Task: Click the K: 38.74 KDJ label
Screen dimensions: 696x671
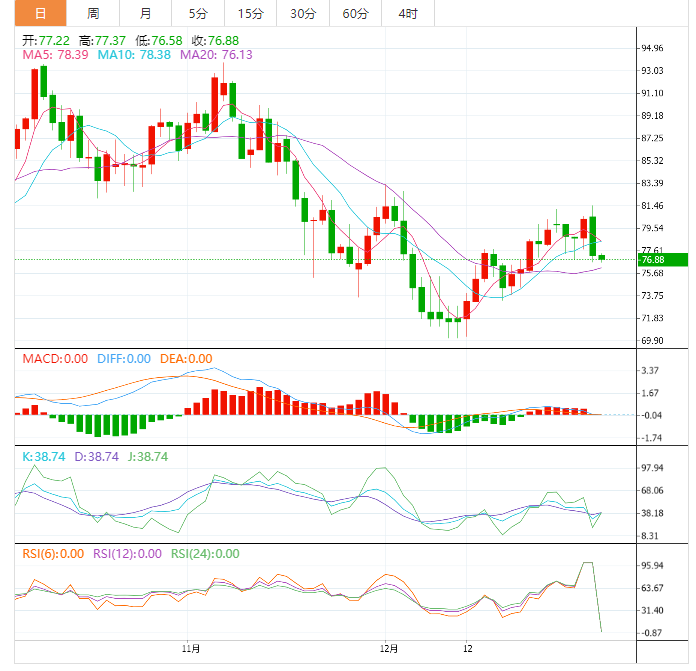Action: point(44,456)
